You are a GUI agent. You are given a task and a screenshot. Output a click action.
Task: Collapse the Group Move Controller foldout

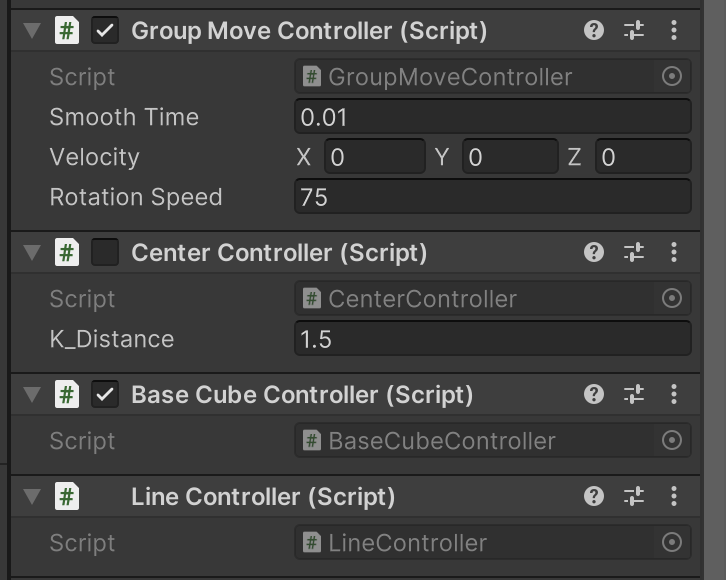point(32,31)
